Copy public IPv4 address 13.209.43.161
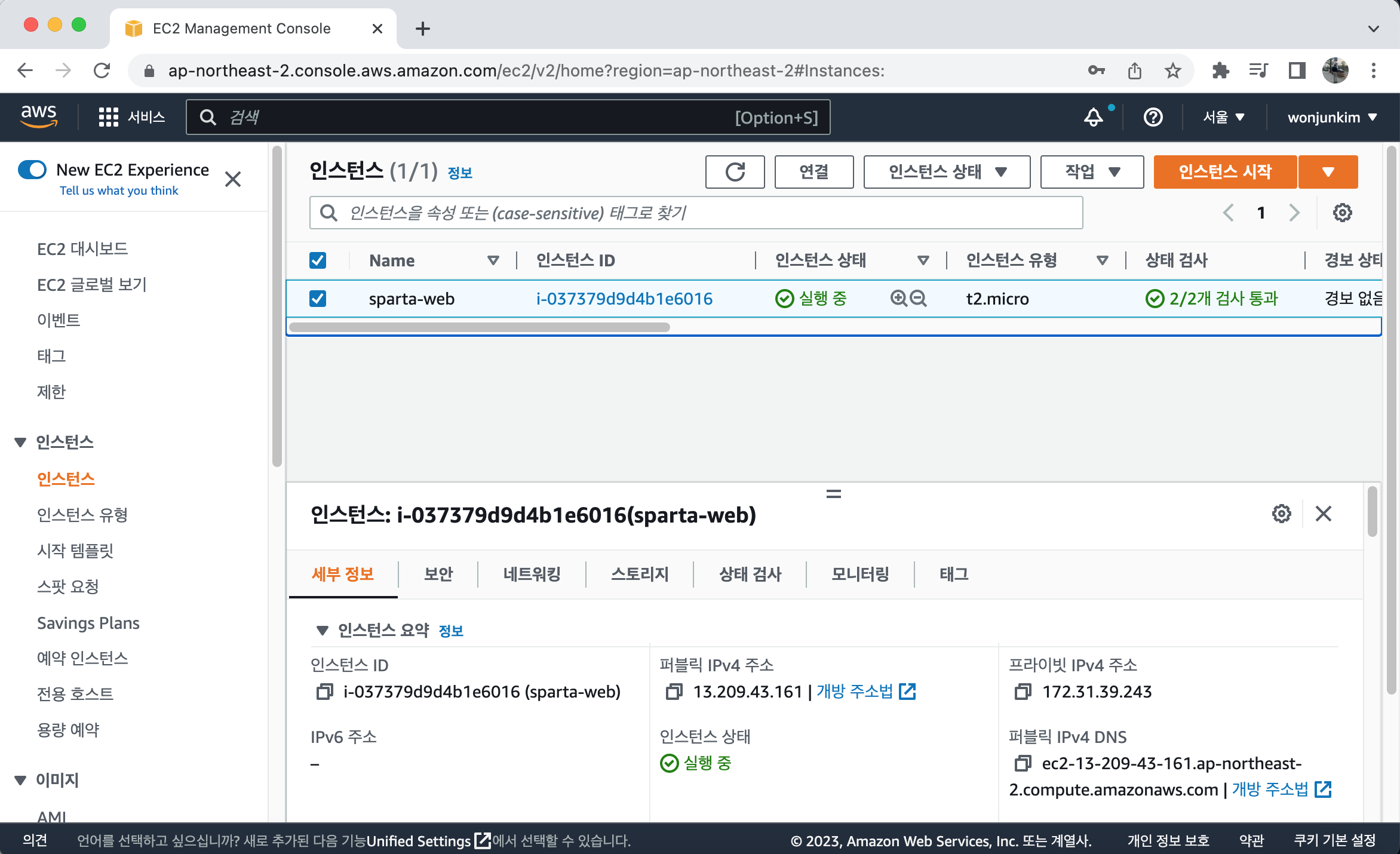This screenshot has height=854, width=1400. click(674, 692)
